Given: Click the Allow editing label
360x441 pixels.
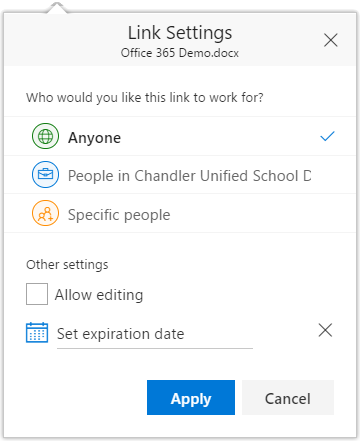Looking at the screenshot, I should tap(99, 295).
